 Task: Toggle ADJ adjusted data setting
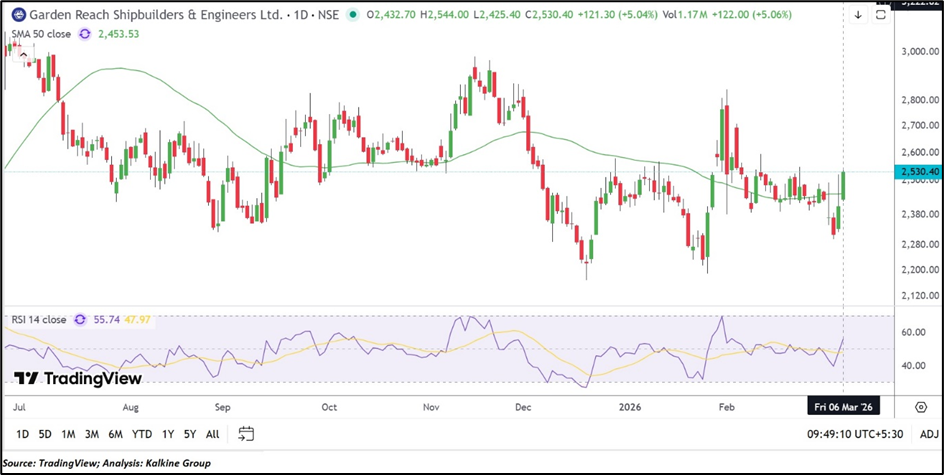click(x=928, y=434)
